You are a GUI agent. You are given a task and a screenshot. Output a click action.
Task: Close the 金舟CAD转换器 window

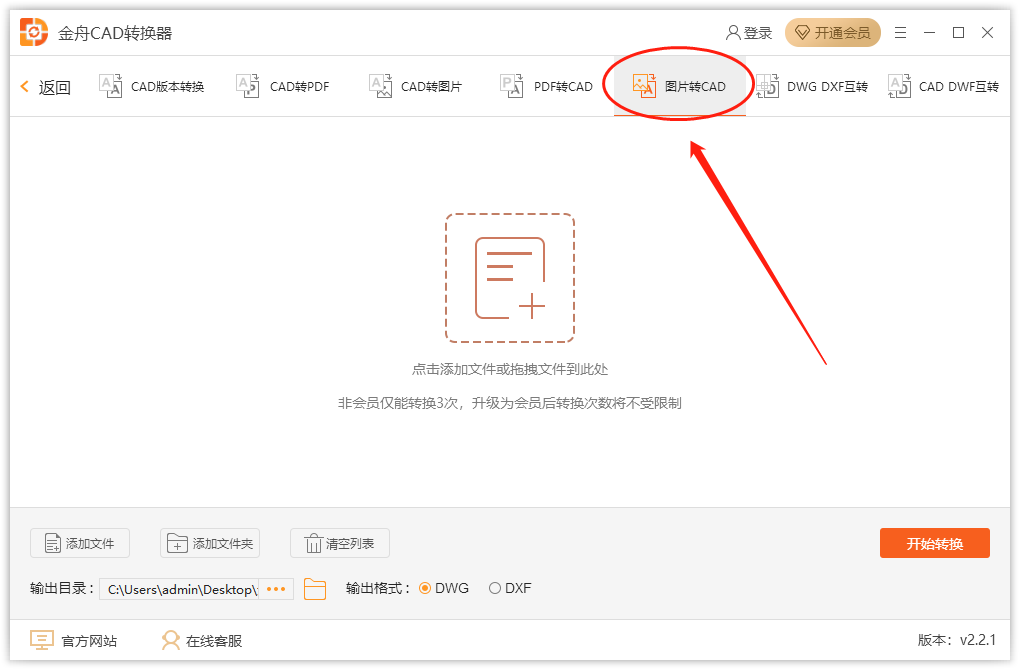click(987, 33)
